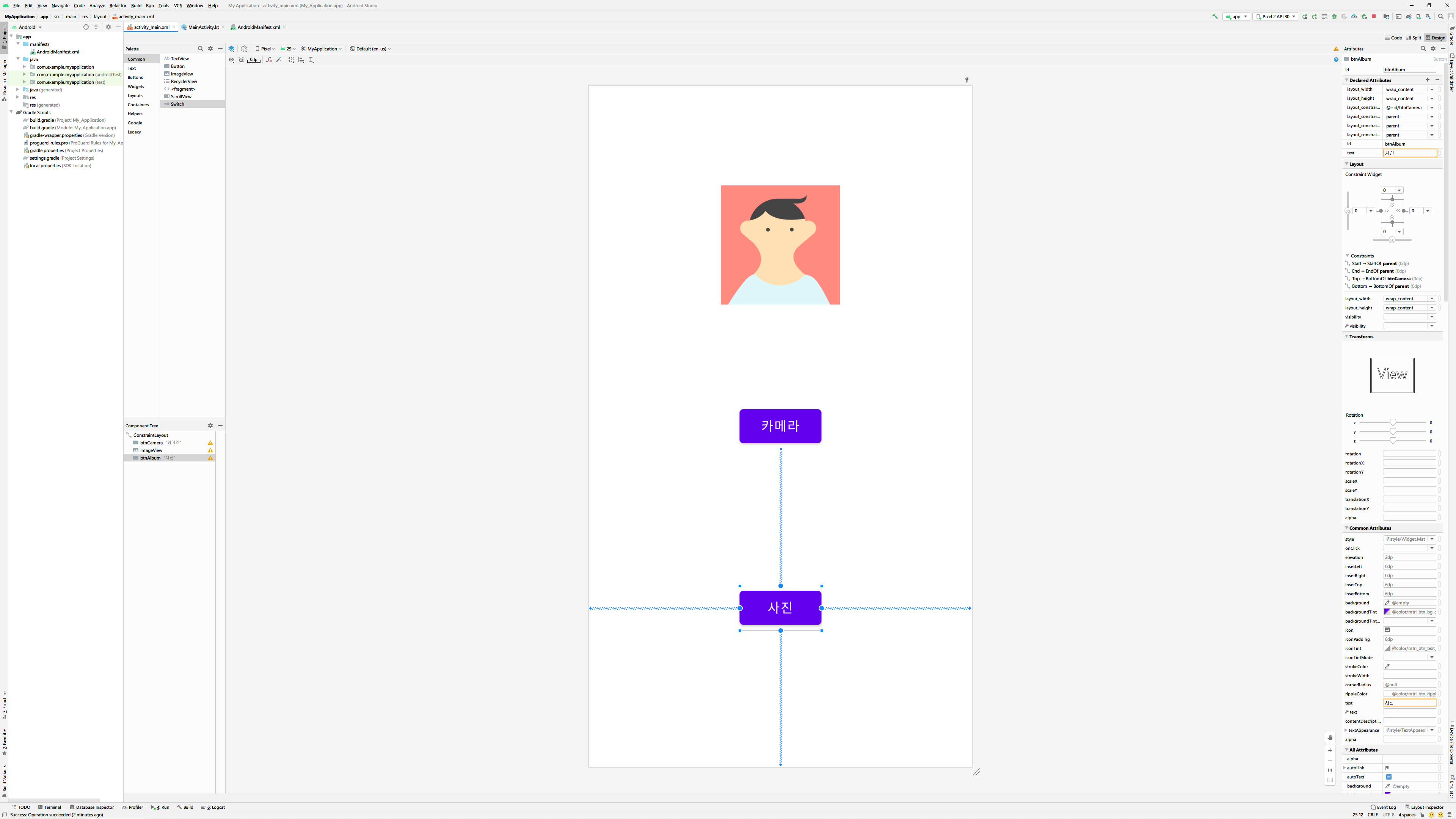Open the designer View Options eye icon
1456x819 pixels.
231,60
